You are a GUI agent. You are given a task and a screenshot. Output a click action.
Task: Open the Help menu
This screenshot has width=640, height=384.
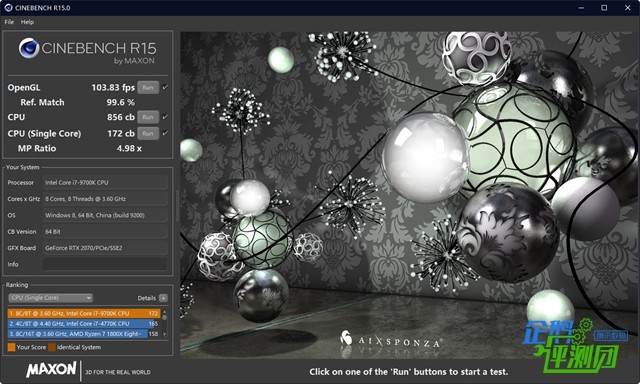27,22
